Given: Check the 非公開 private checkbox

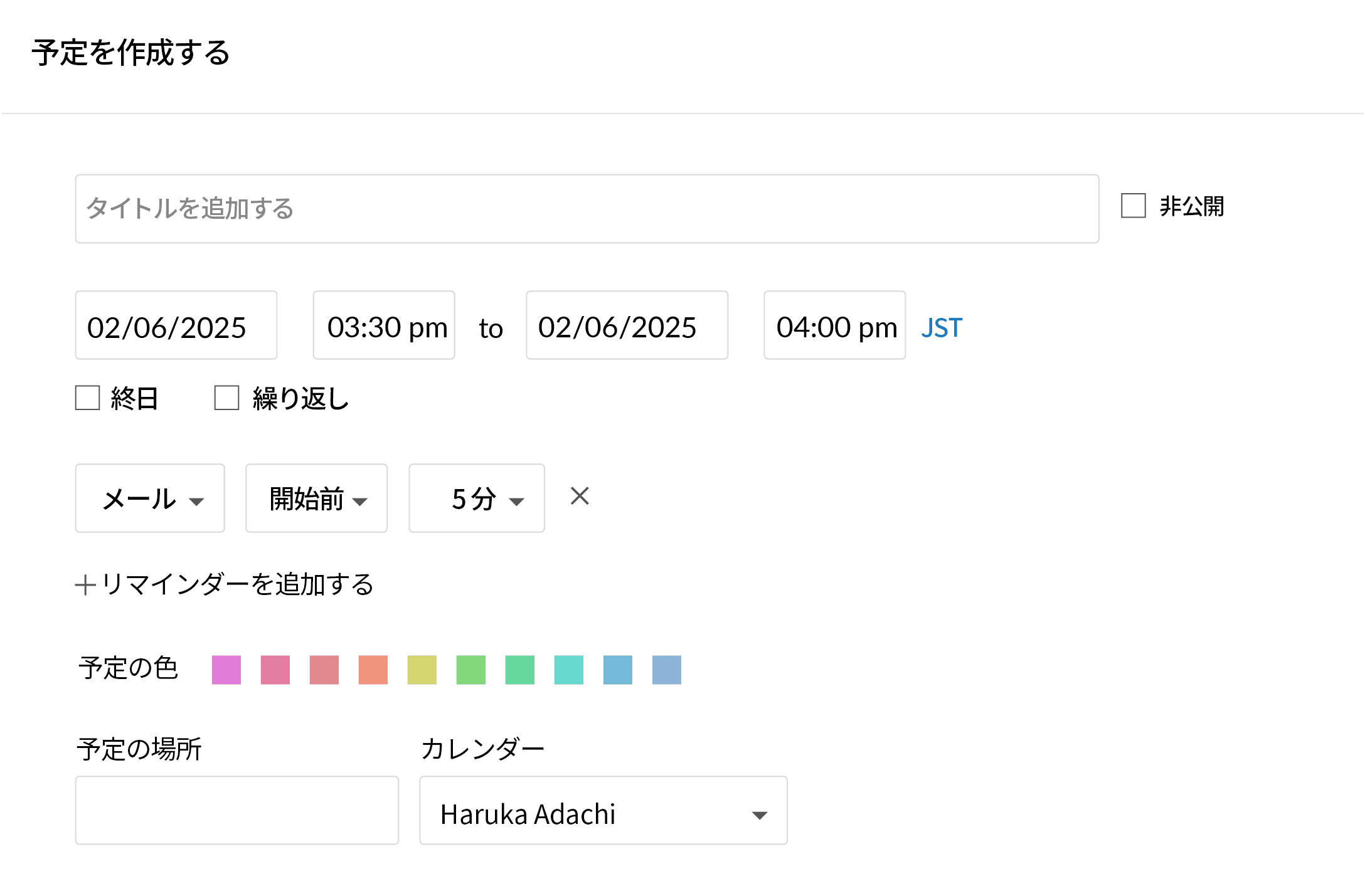Looking at the screenshot, I should coord(1133,206).
